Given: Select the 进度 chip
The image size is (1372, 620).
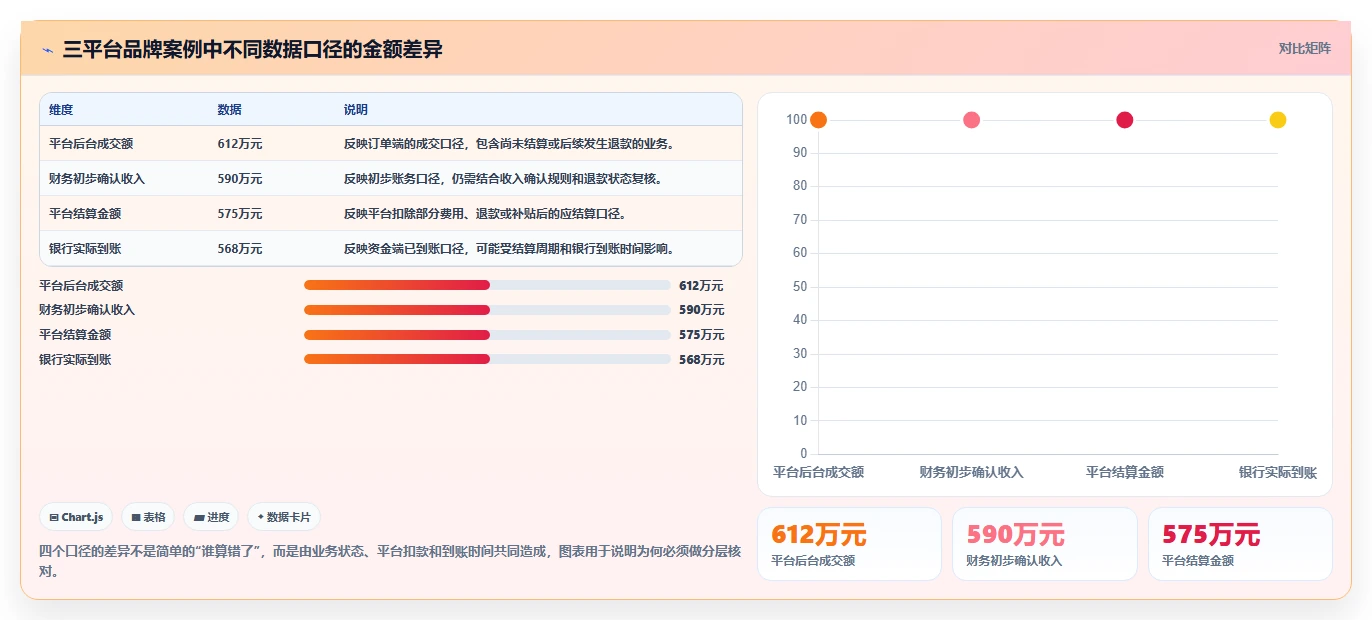Looking at the screenshot, I should pyautogui.click(x=211, y=517).
